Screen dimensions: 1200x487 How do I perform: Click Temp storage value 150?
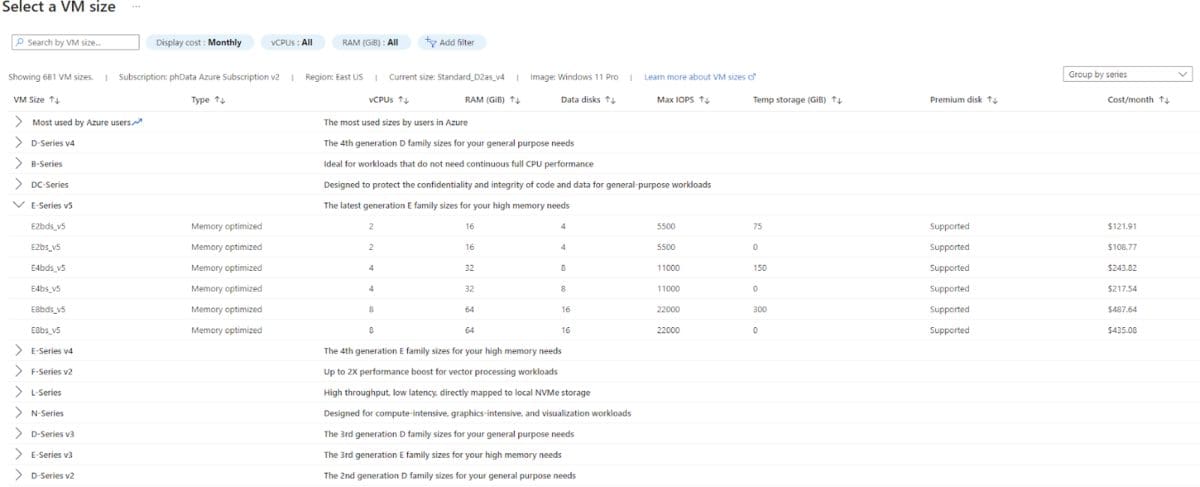(x=759, y=268)
